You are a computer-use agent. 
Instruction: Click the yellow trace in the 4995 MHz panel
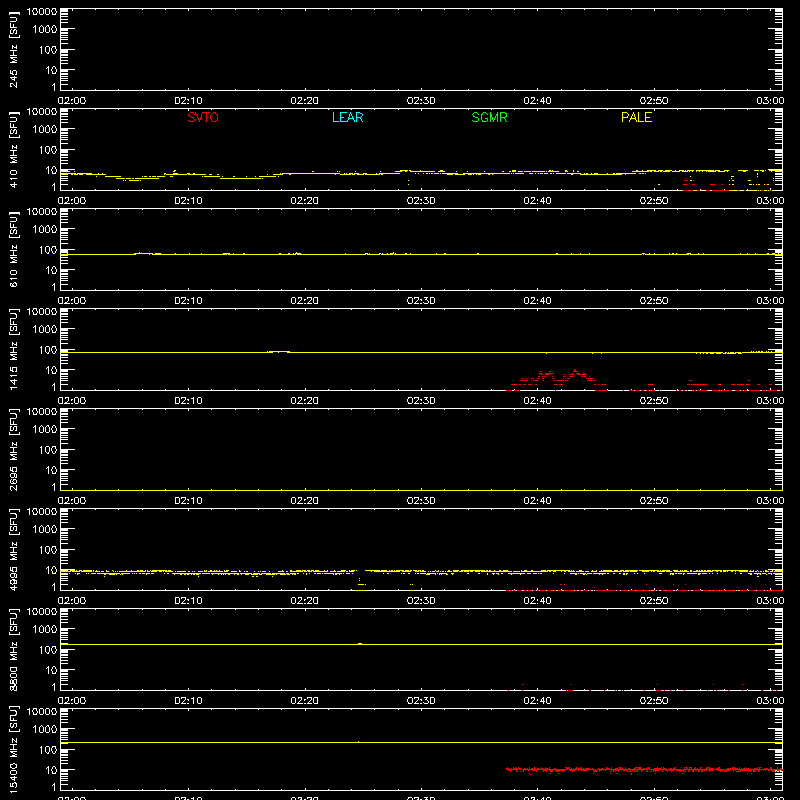[421, 572]
